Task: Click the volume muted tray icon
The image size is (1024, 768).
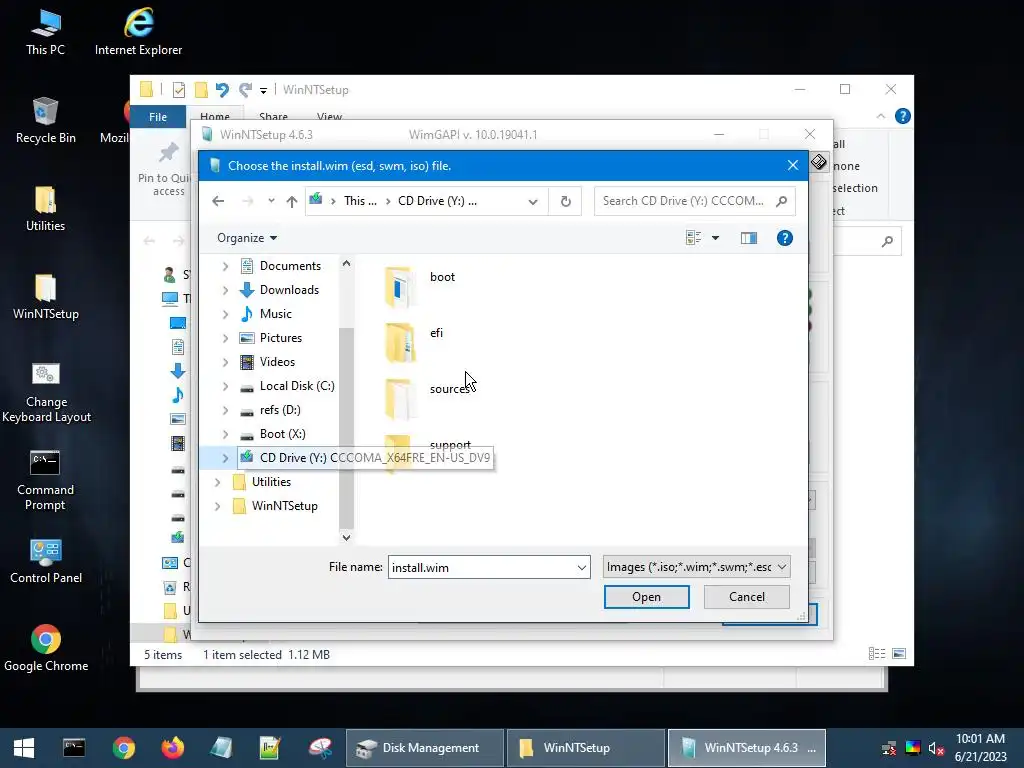Action: pyautogui.click(x=936, y=748)
